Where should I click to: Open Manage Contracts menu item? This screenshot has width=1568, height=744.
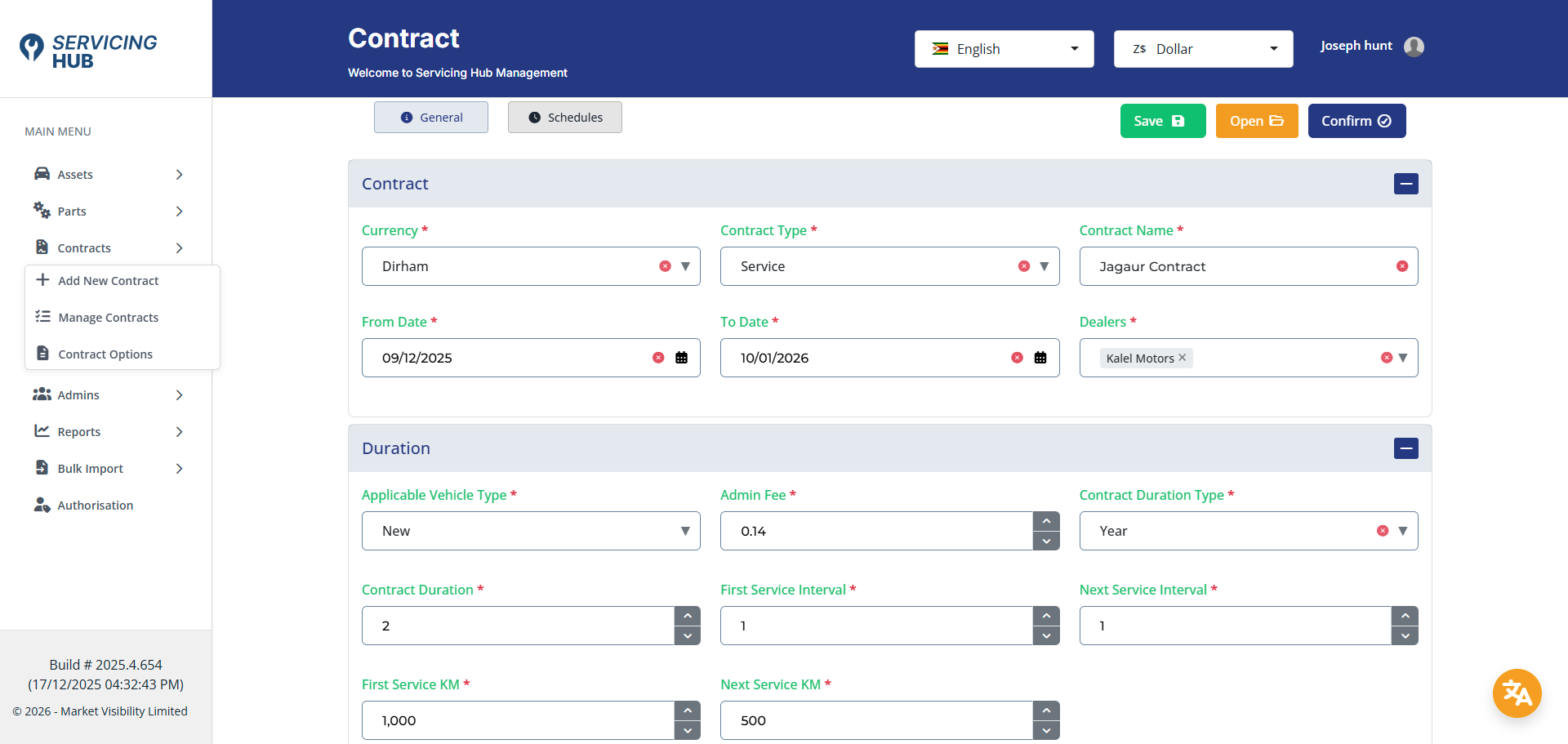pyautogui.click(x=108, y=318)
